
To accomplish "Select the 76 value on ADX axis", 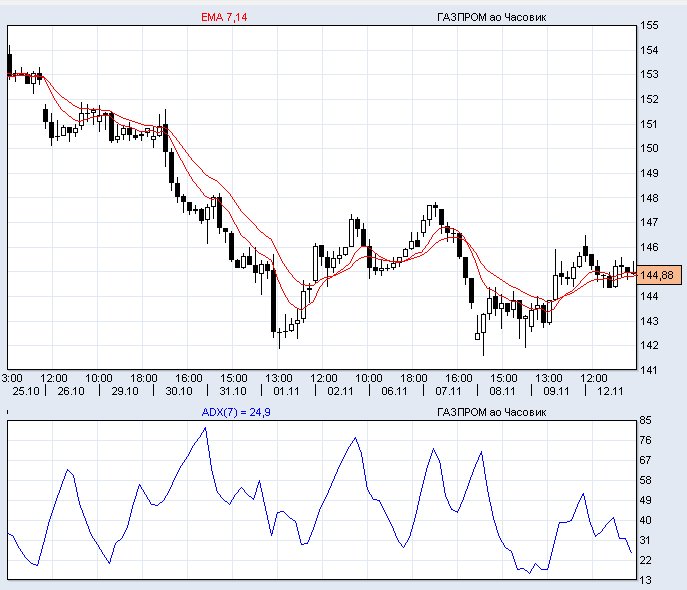I will pyautogui.click(x=646, y=441).
